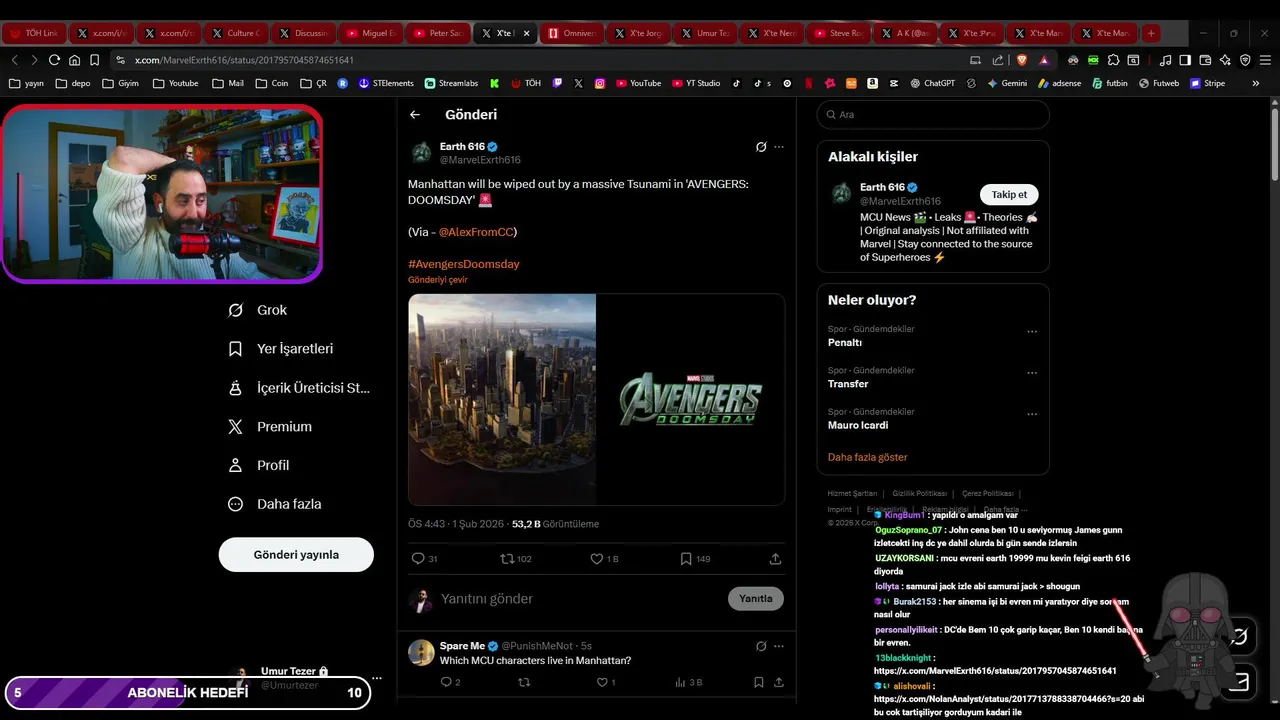Viewport: 1280px width, 720px height.
Task: Click Takip et to follow Earth 616
Action: (x=1009, y=195)
